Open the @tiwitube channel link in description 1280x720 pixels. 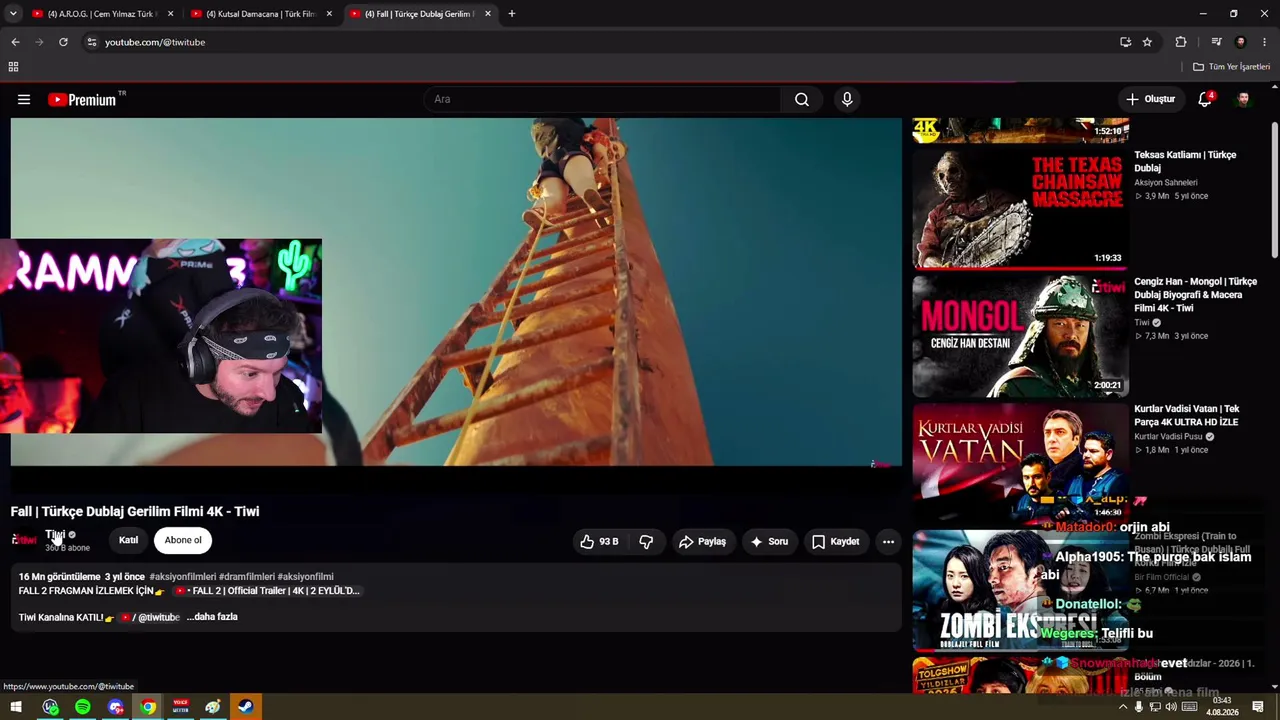coord(149,617)
